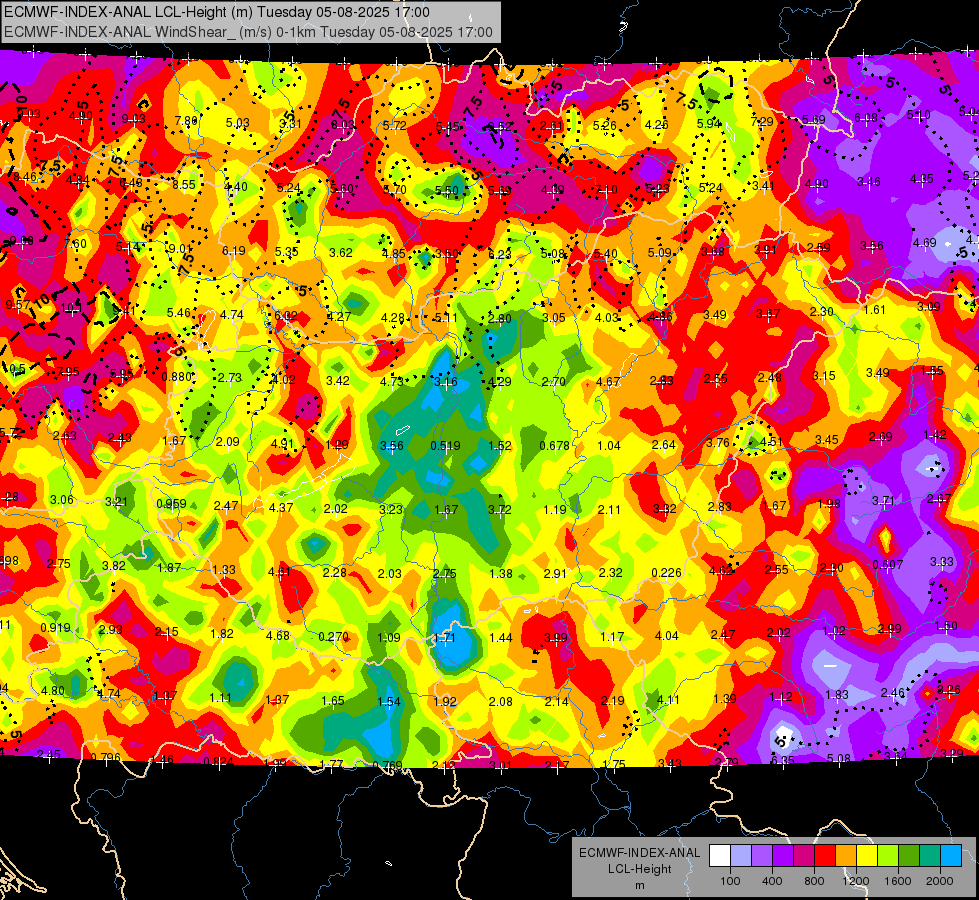
Task: Click the white swatch in the LCL-Height legend
Action: click(720, 856)
